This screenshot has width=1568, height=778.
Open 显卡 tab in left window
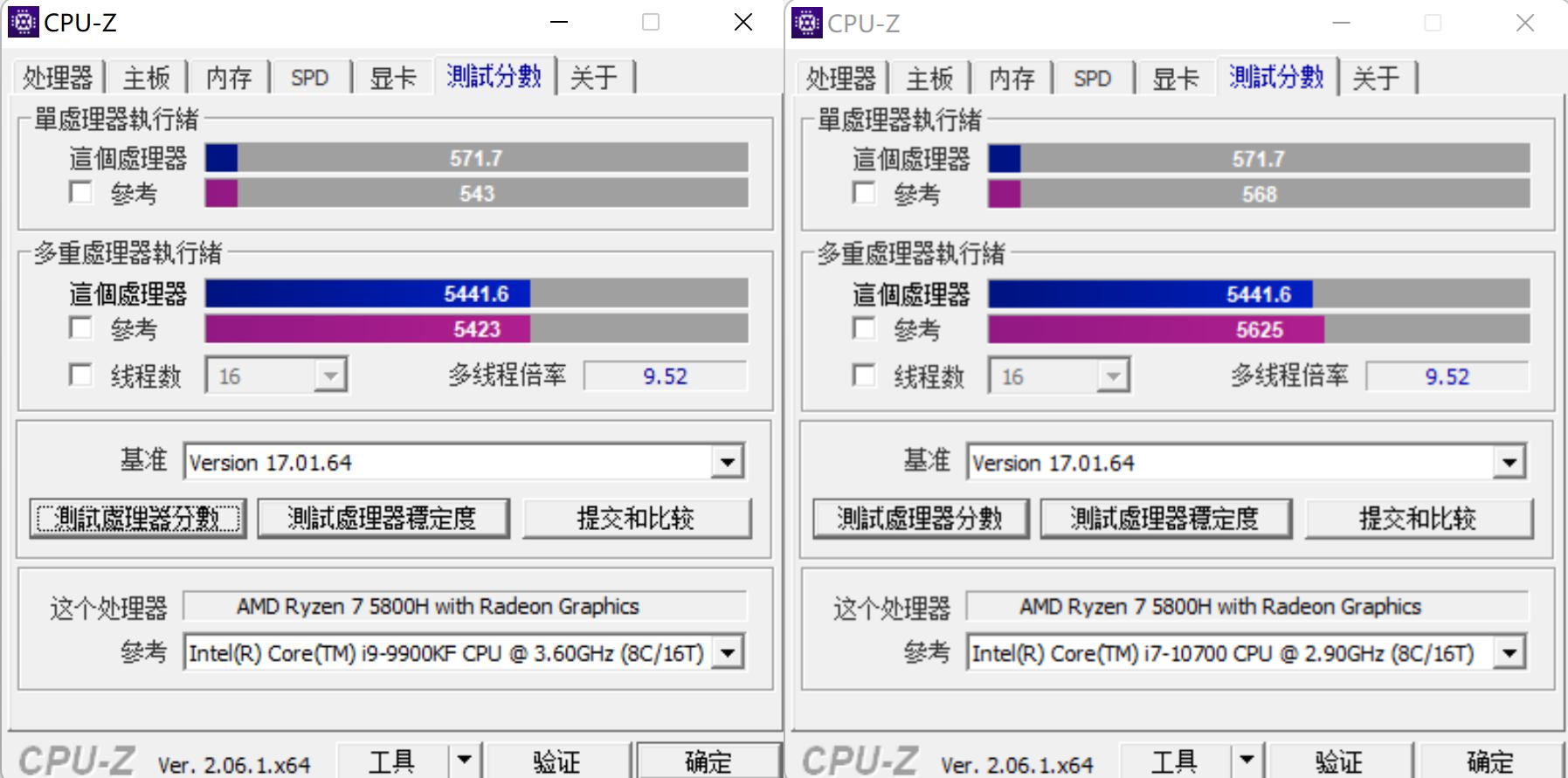point(393,77)
